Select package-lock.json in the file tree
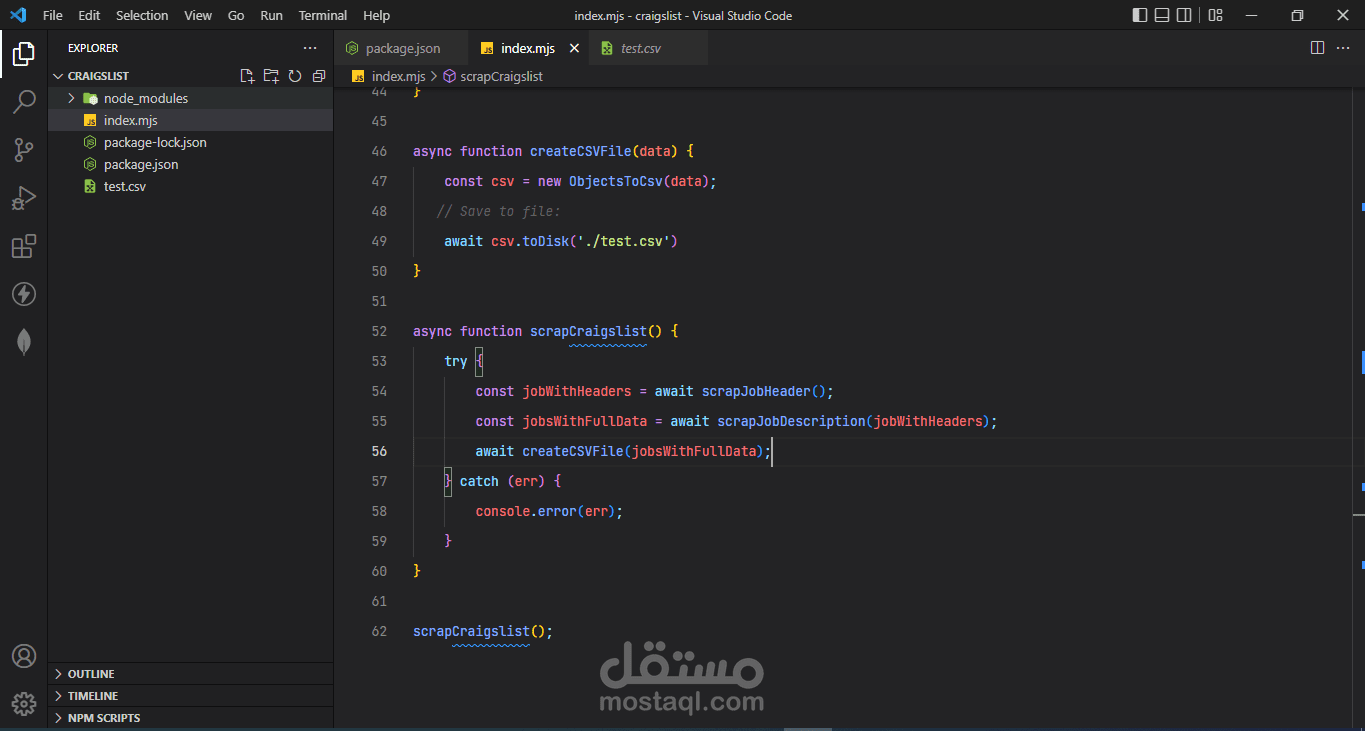The height and width of the screenshot is (731, 1365). tap(190, 142)
